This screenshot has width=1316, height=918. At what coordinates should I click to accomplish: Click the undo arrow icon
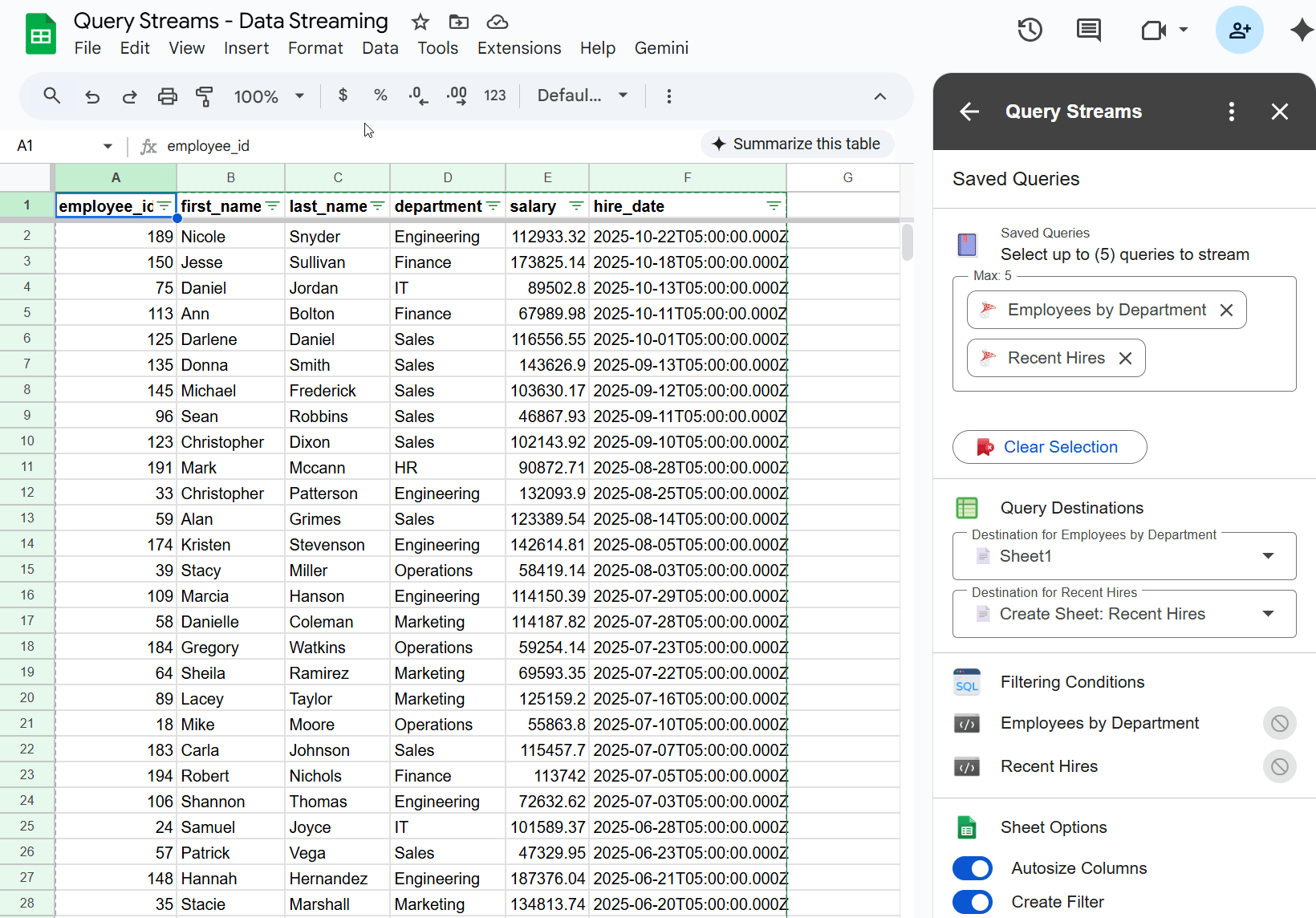(92, 96)
